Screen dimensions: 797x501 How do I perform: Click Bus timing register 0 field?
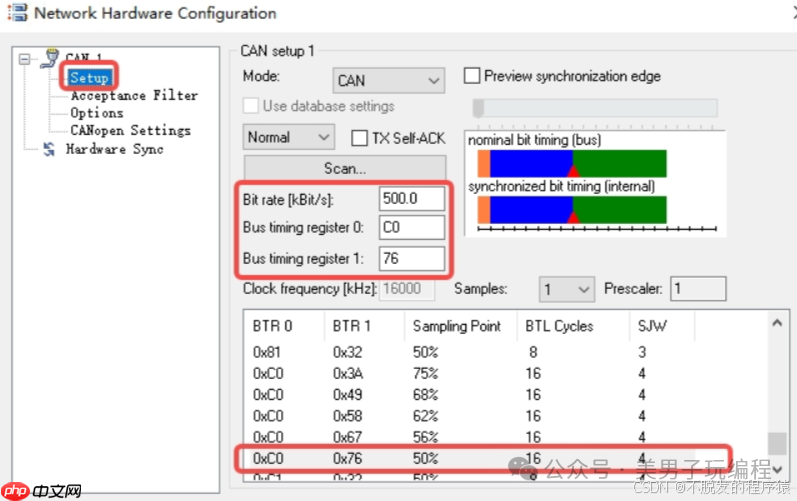click(411, 228)
